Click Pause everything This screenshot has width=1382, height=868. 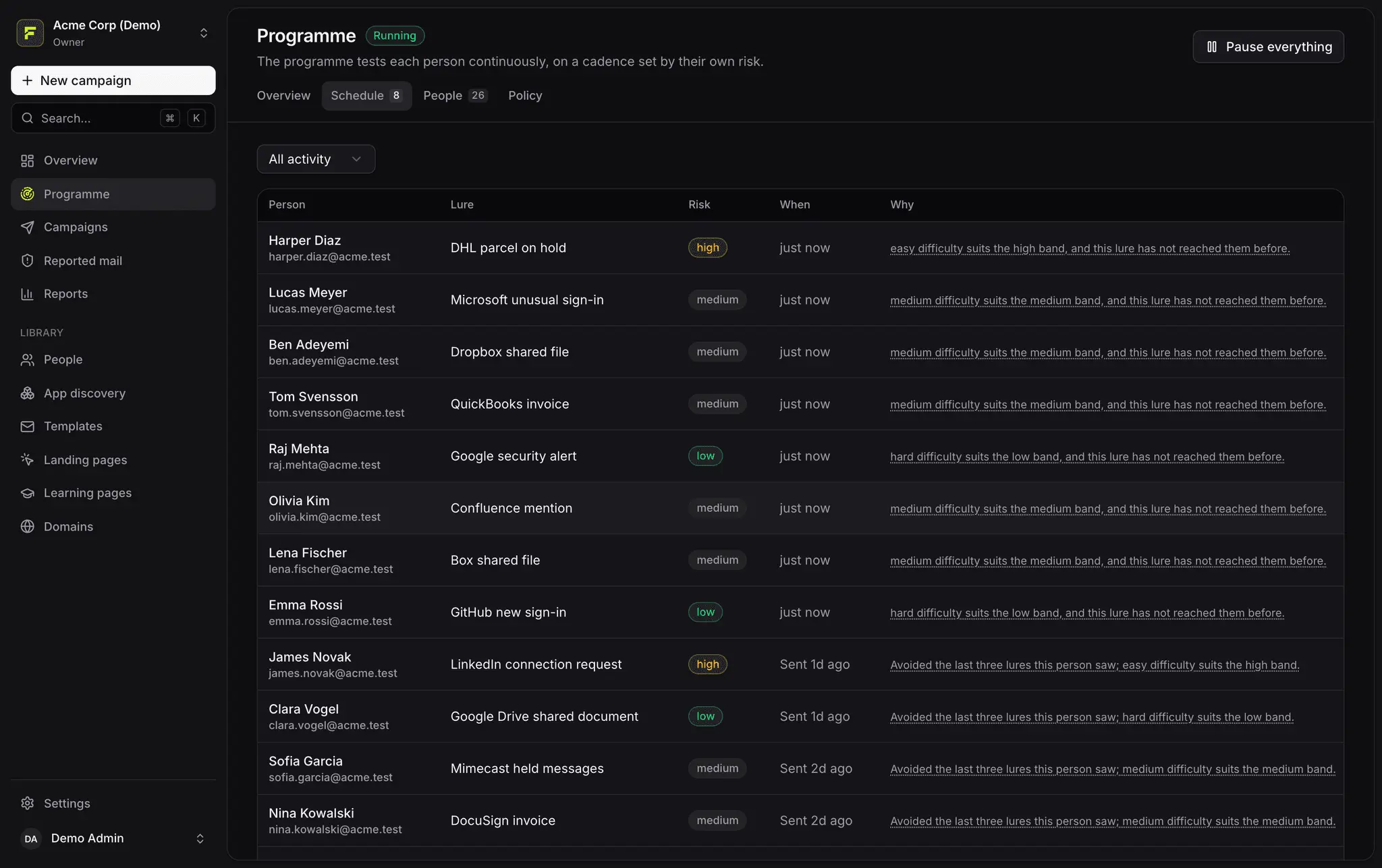pyautogui.click(x=1268, y=47)
